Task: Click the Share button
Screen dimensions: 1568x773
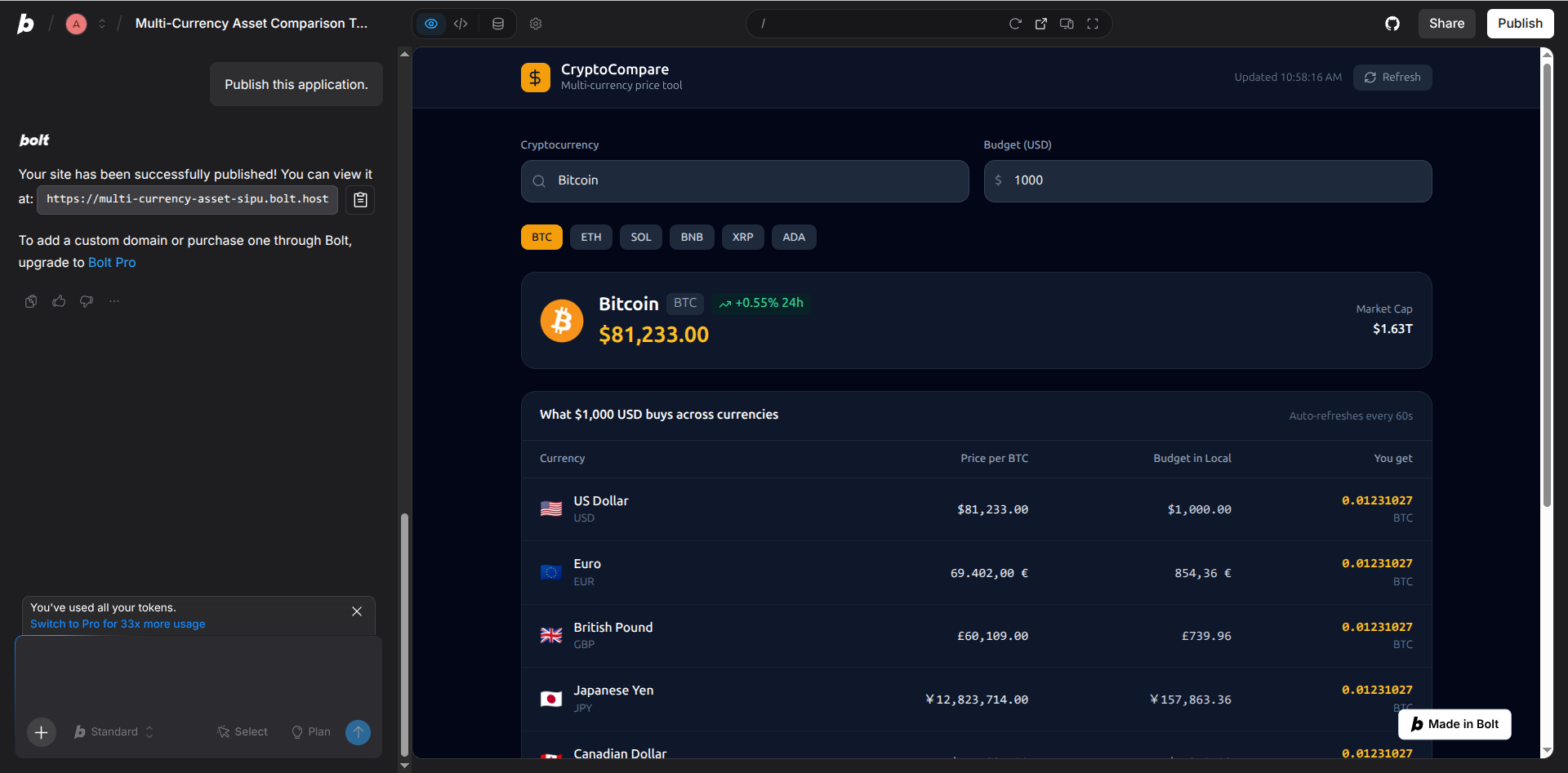Action: pos(1446,24)
